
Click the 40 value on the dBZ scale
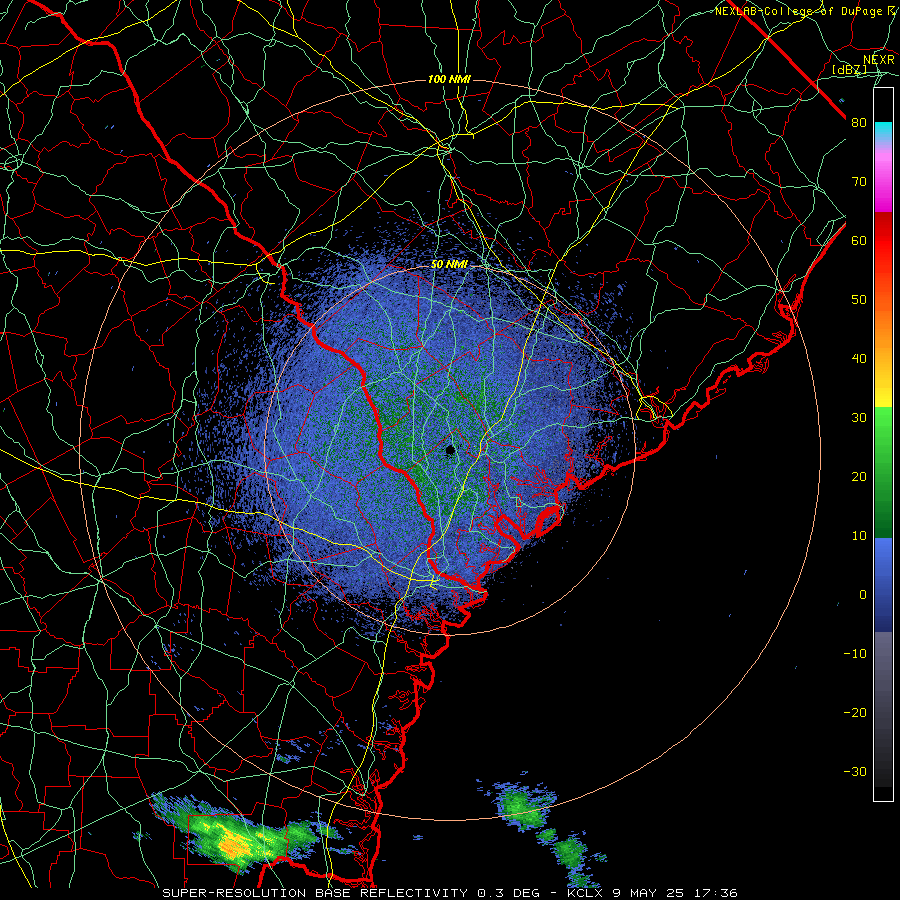tap(859, 359)
